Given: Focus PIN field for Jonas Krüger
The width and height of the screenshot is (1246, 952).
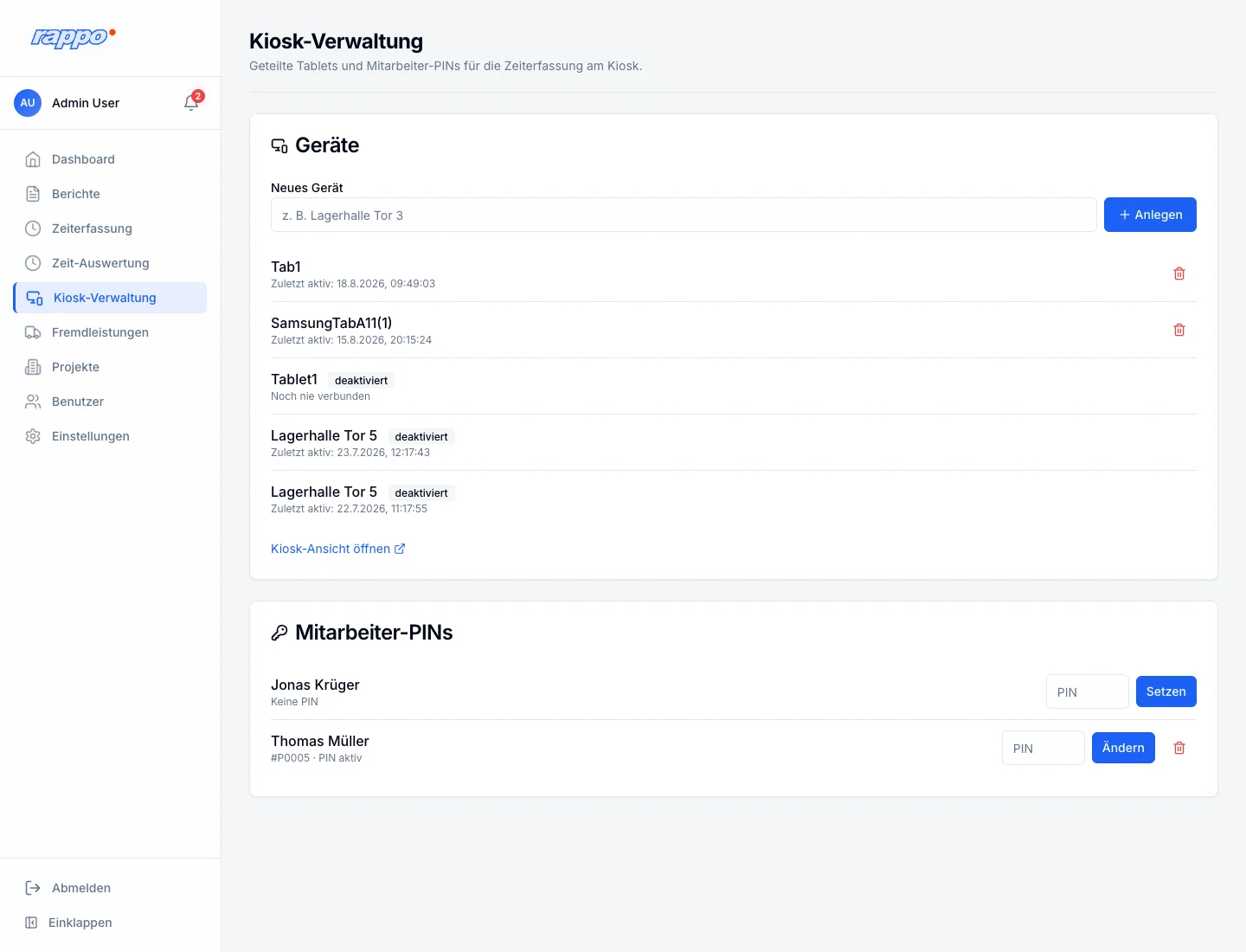Looking at the screenshot, I should 1087,691.
